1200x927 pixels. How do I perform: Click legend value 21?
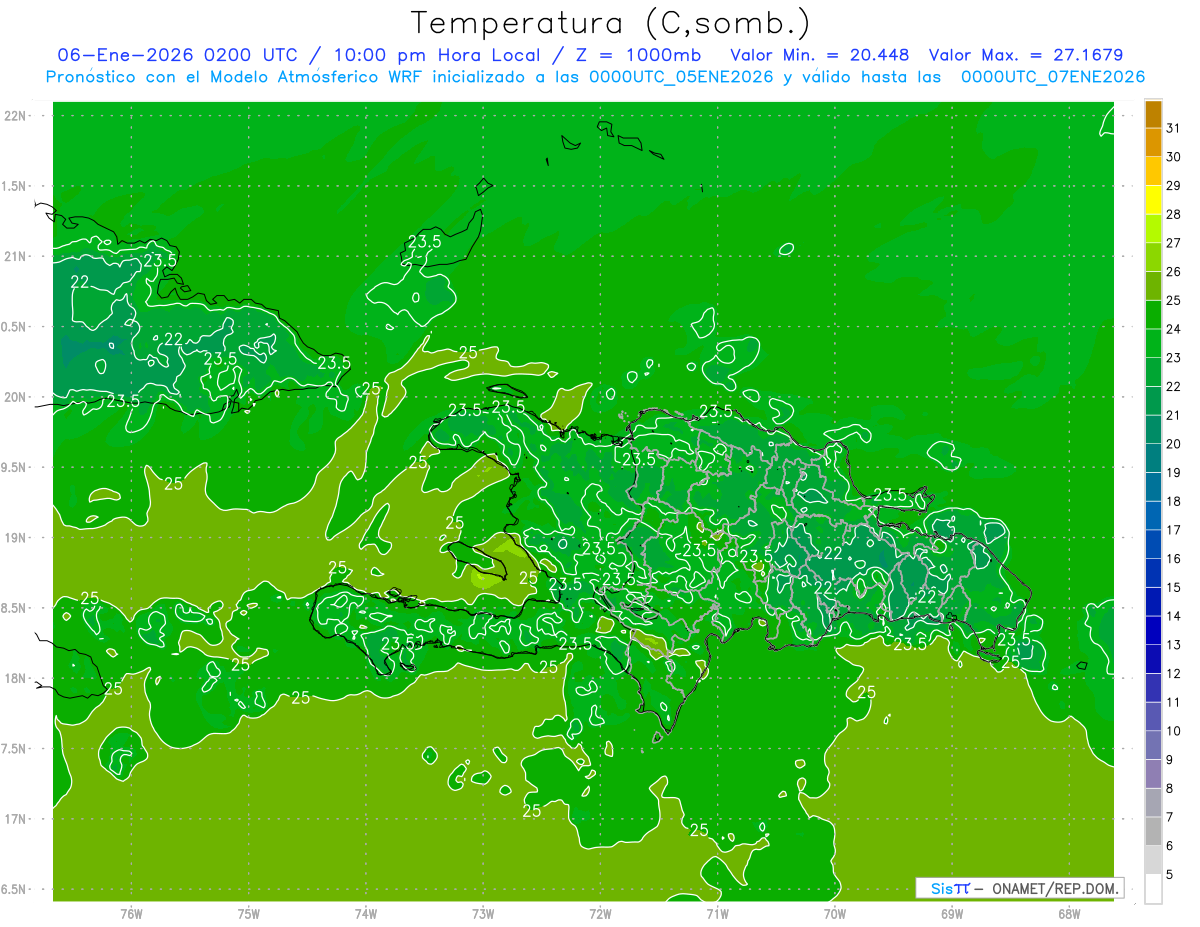[1173, 416]
